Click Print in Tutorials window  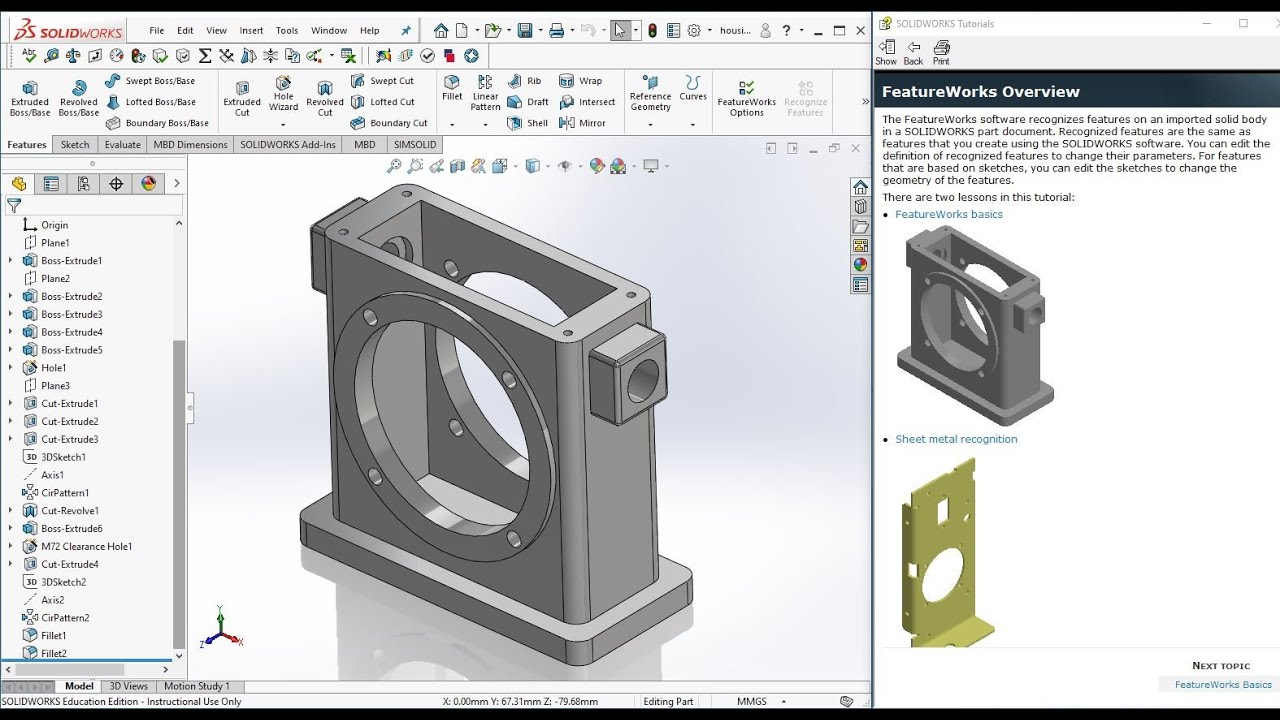pos(941,53)
